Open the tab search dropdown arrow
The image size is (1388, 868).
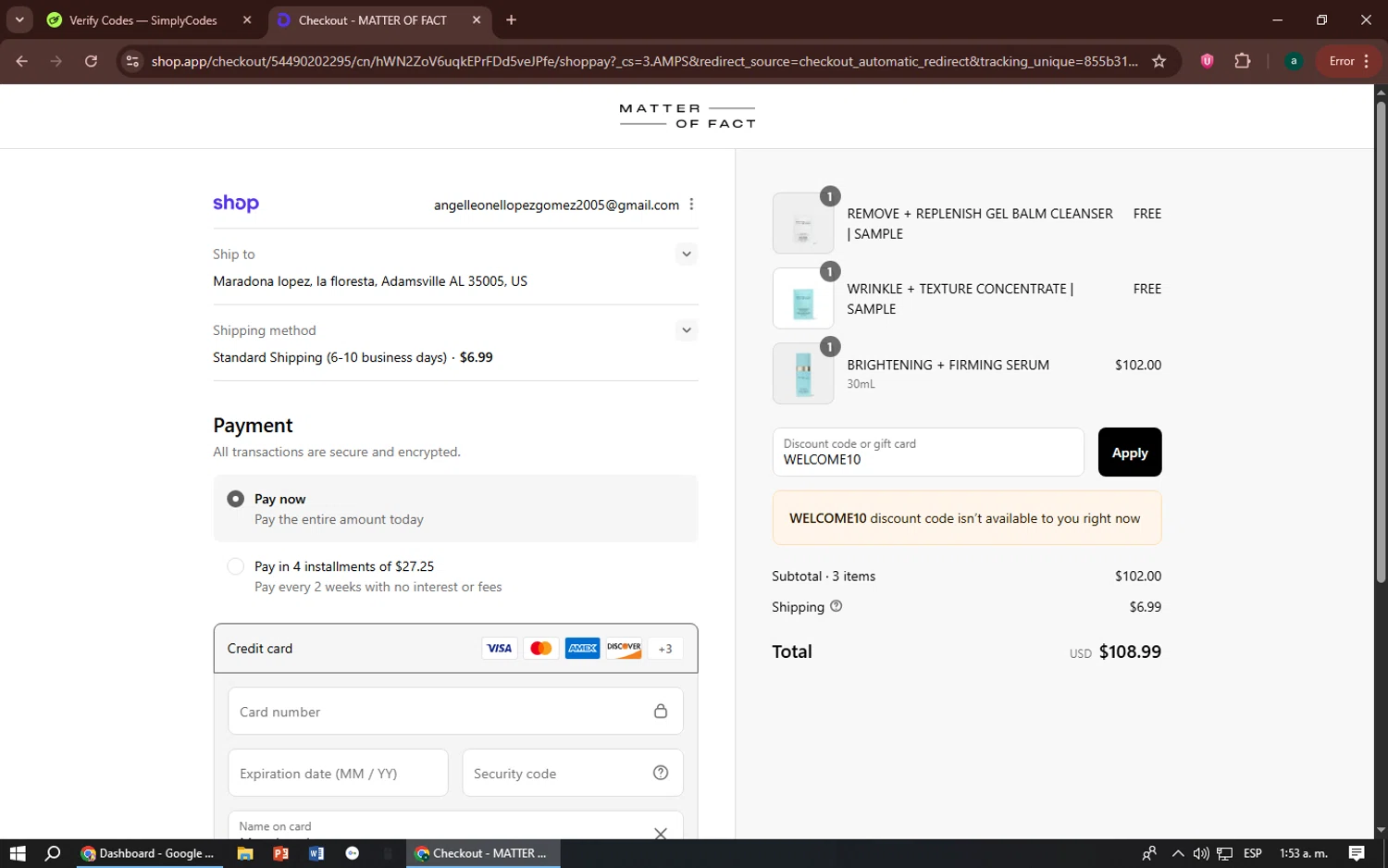pos(19,19)
